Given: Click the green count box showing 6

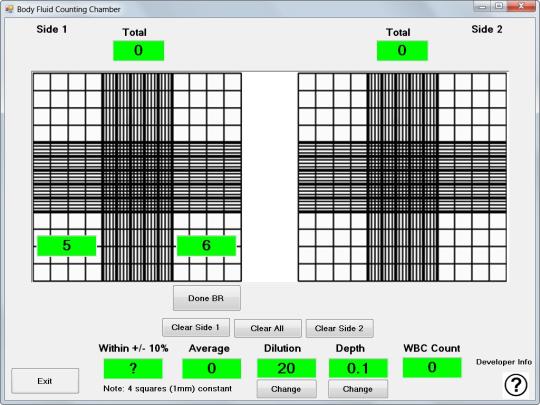Looking at the screenshot, I should 206,246.
